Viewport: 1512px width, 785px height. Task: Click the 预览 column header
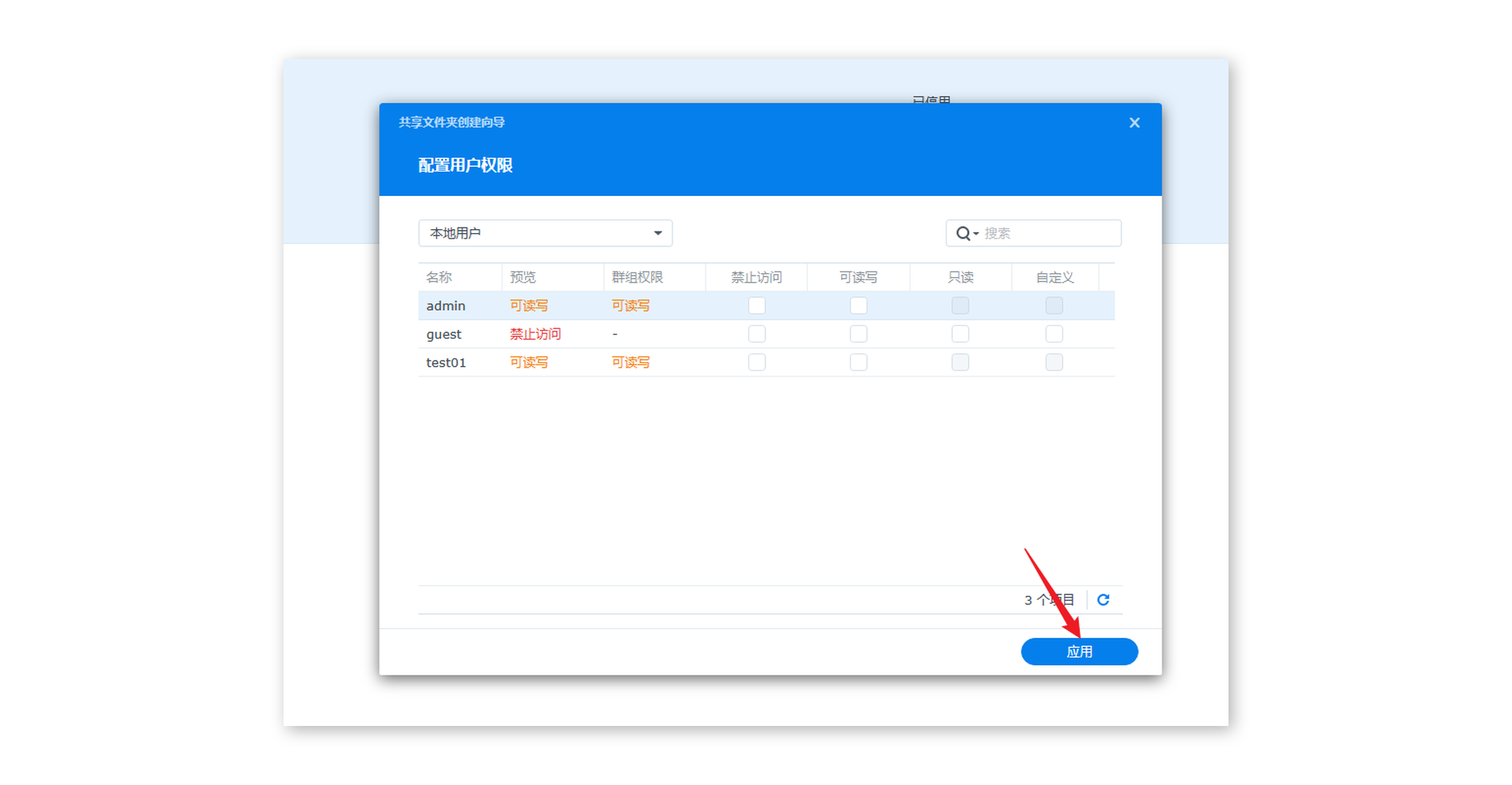[553, 277]
